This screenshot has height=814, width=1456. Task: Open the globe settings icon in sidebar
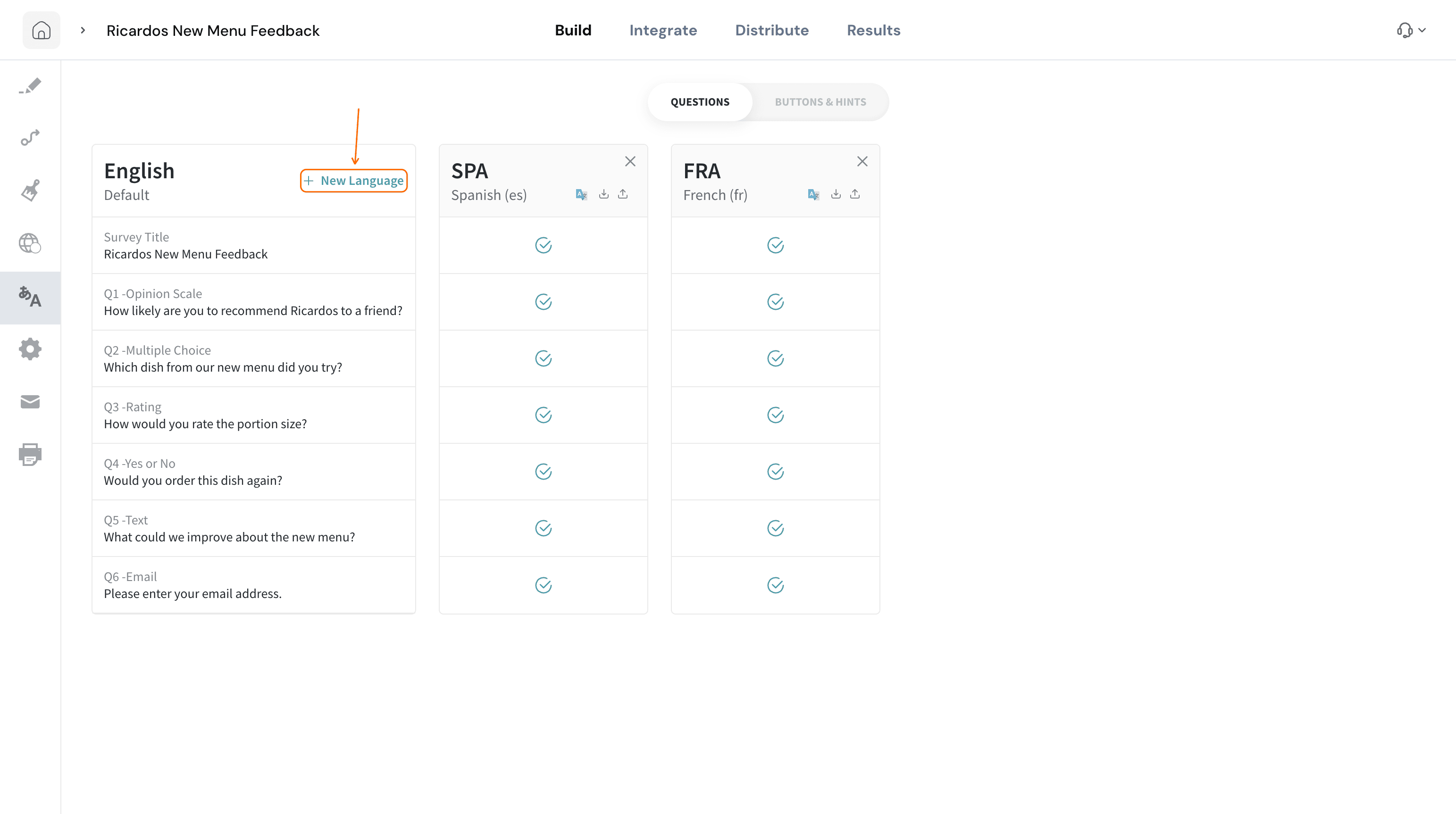(30, 243)
